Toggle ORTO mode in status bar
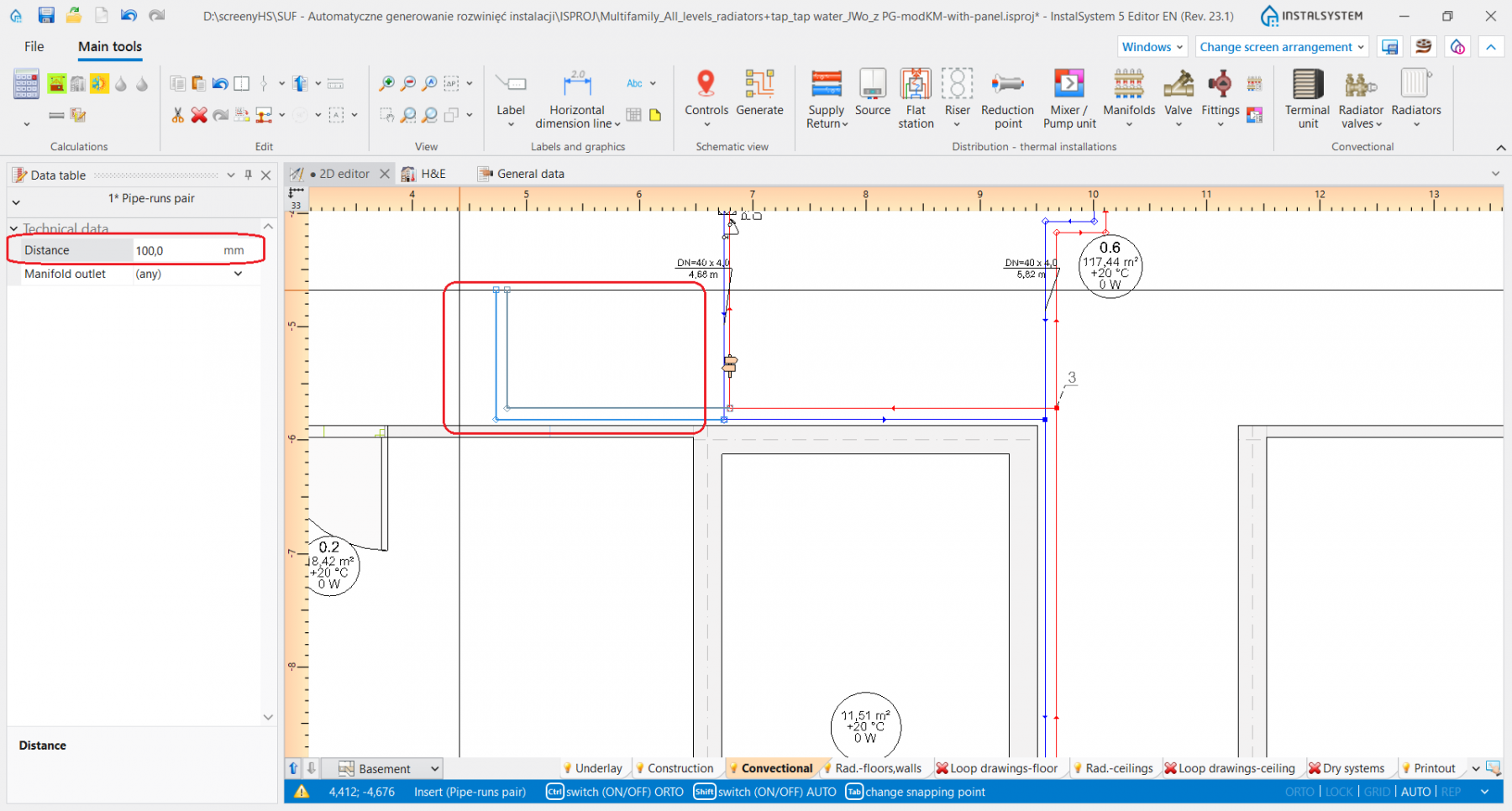 tap(1299, 792)
